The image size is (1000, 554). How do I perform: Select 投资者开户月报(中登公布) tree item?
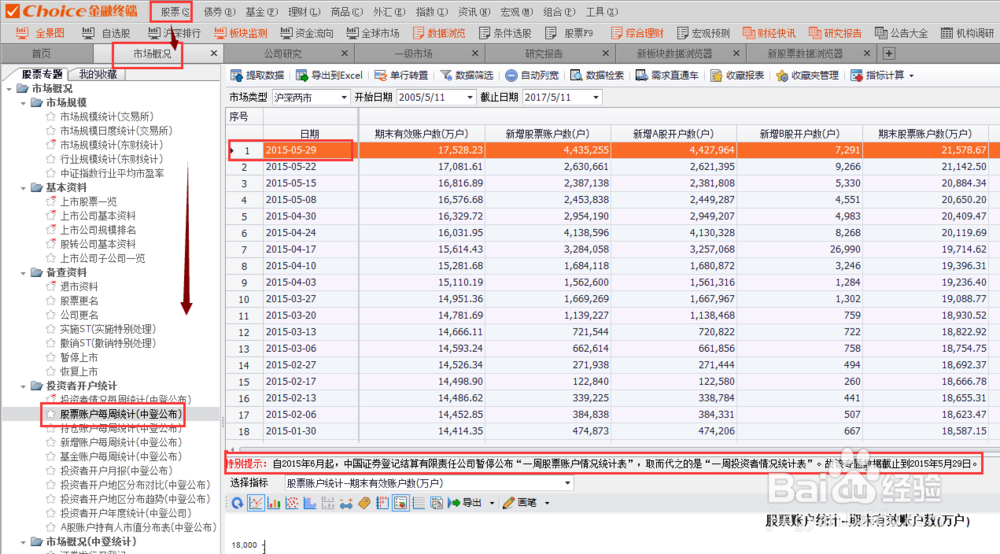coord(116,470)
